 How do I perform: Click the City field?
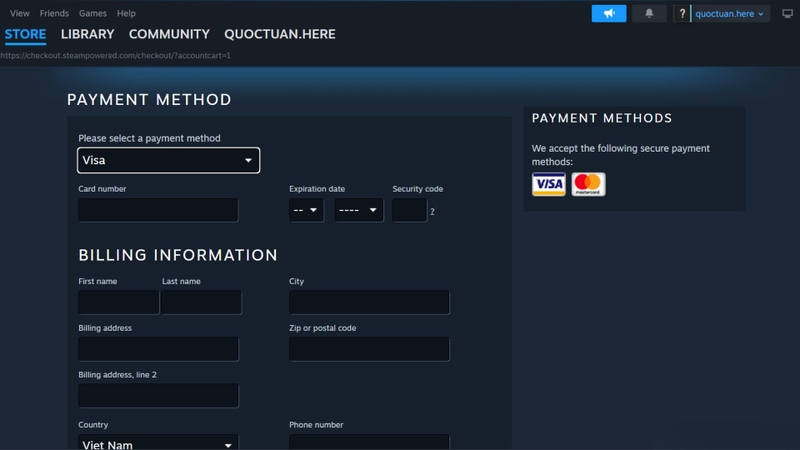coord(369,302)
